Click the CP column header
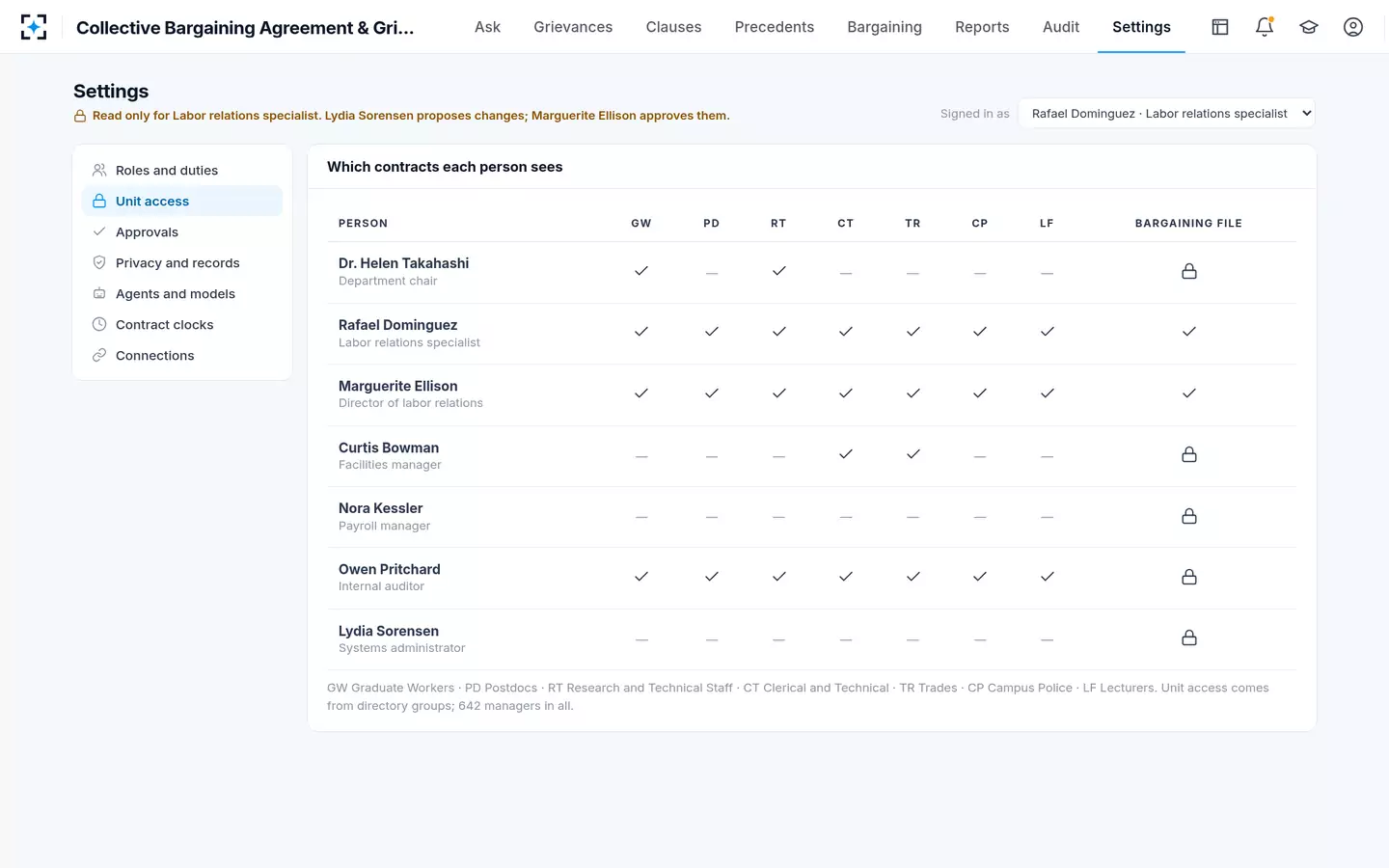The width and height of the screenshot is (1389, 868). (980, 223)
